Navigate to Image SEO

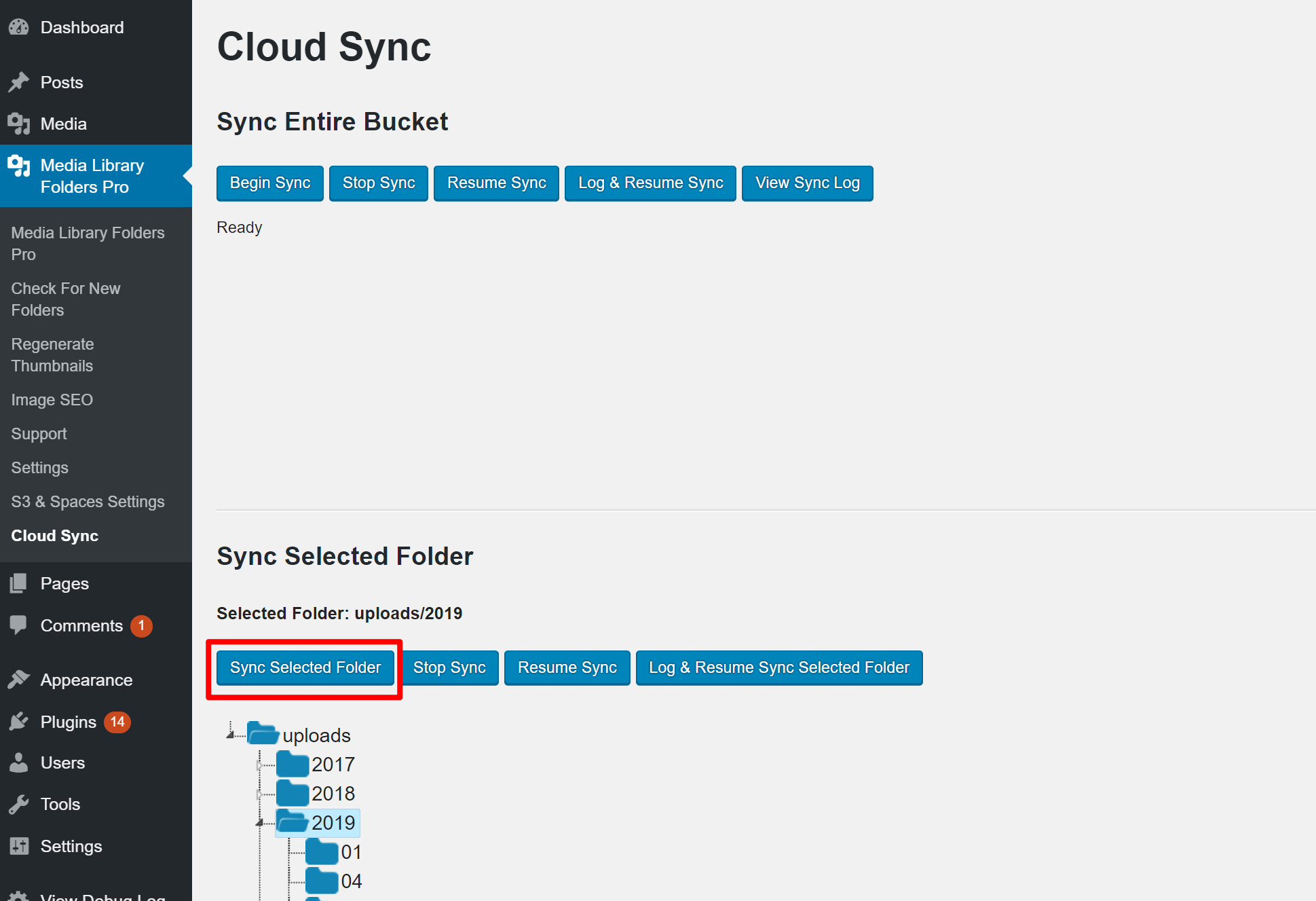coord(52,399)
